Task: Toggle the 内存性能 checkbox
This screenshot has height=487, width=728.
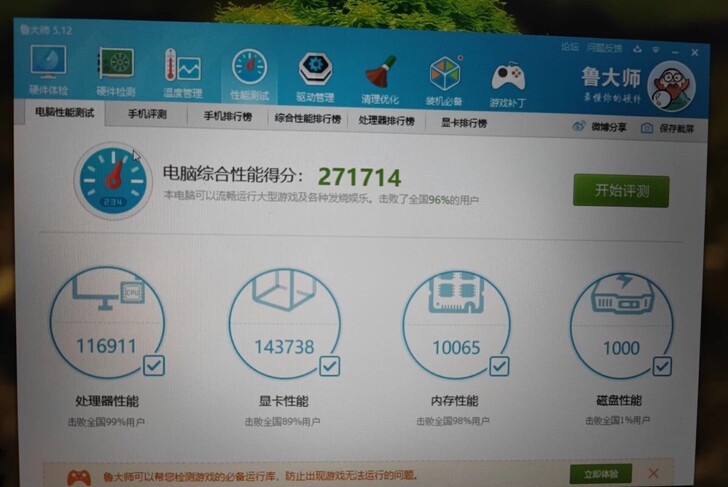Action: tap(499, 367)
